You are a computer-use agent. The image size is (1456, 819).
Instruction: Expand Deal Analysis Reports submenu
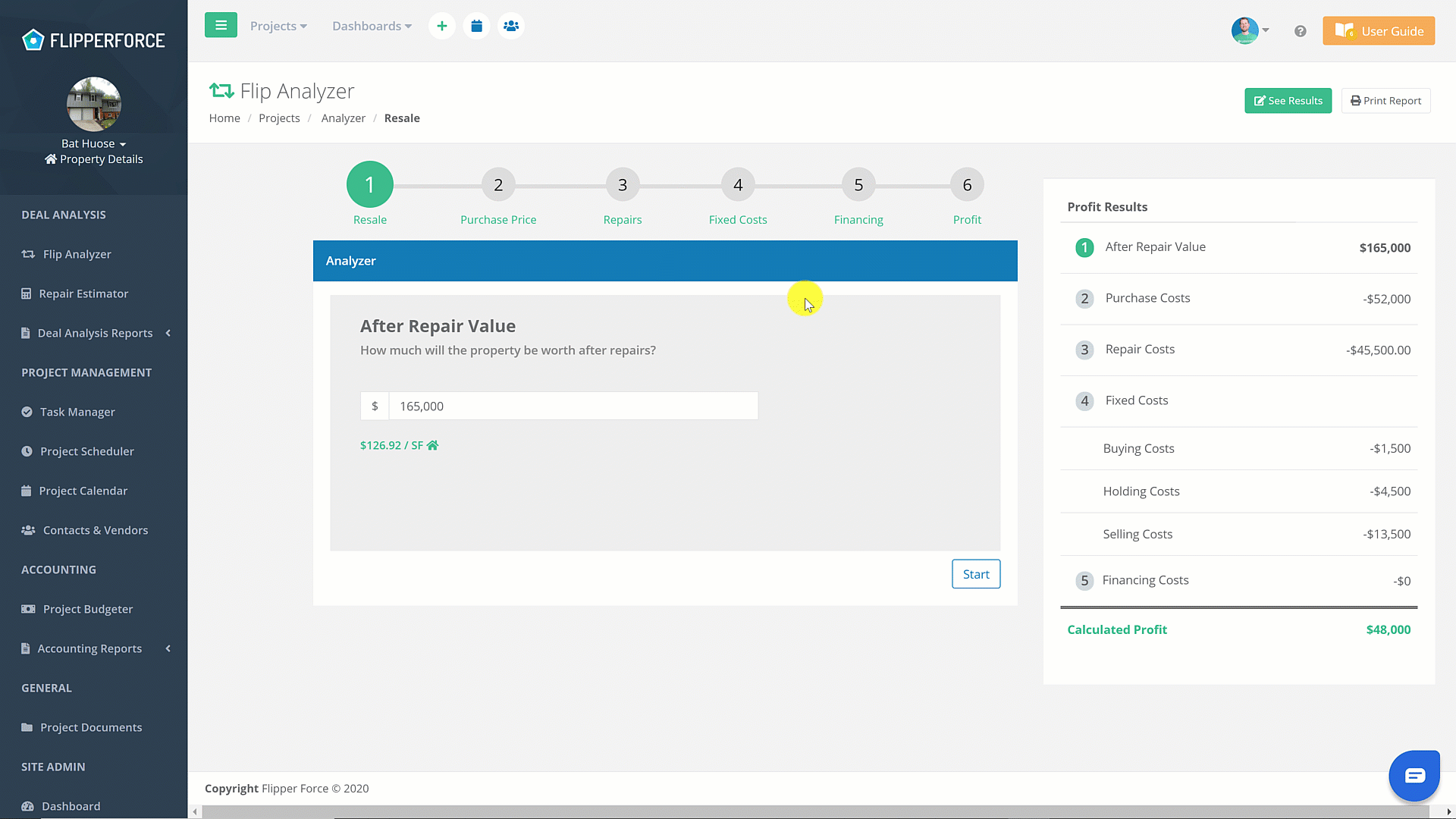point(95,333)
